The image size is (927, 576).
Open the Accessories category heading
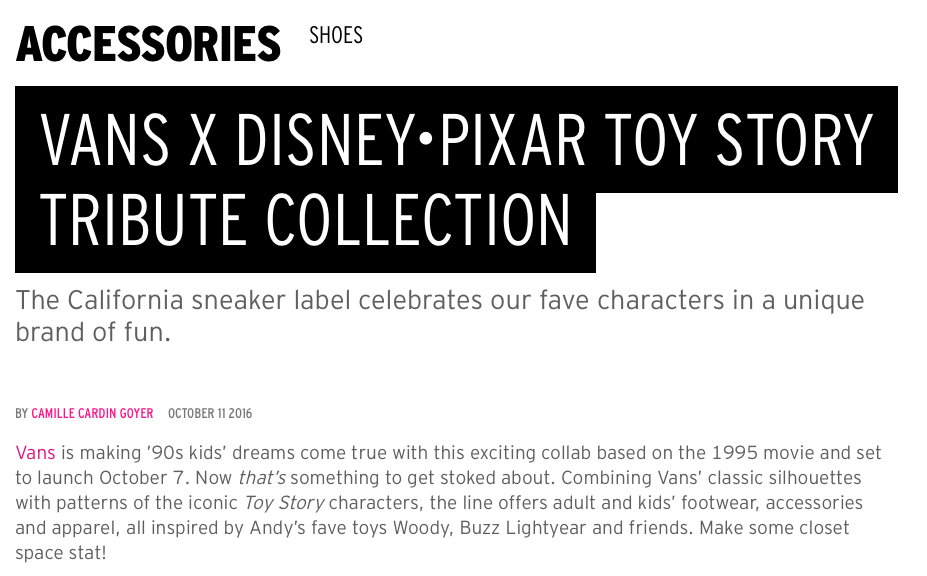tap(148, 44)
